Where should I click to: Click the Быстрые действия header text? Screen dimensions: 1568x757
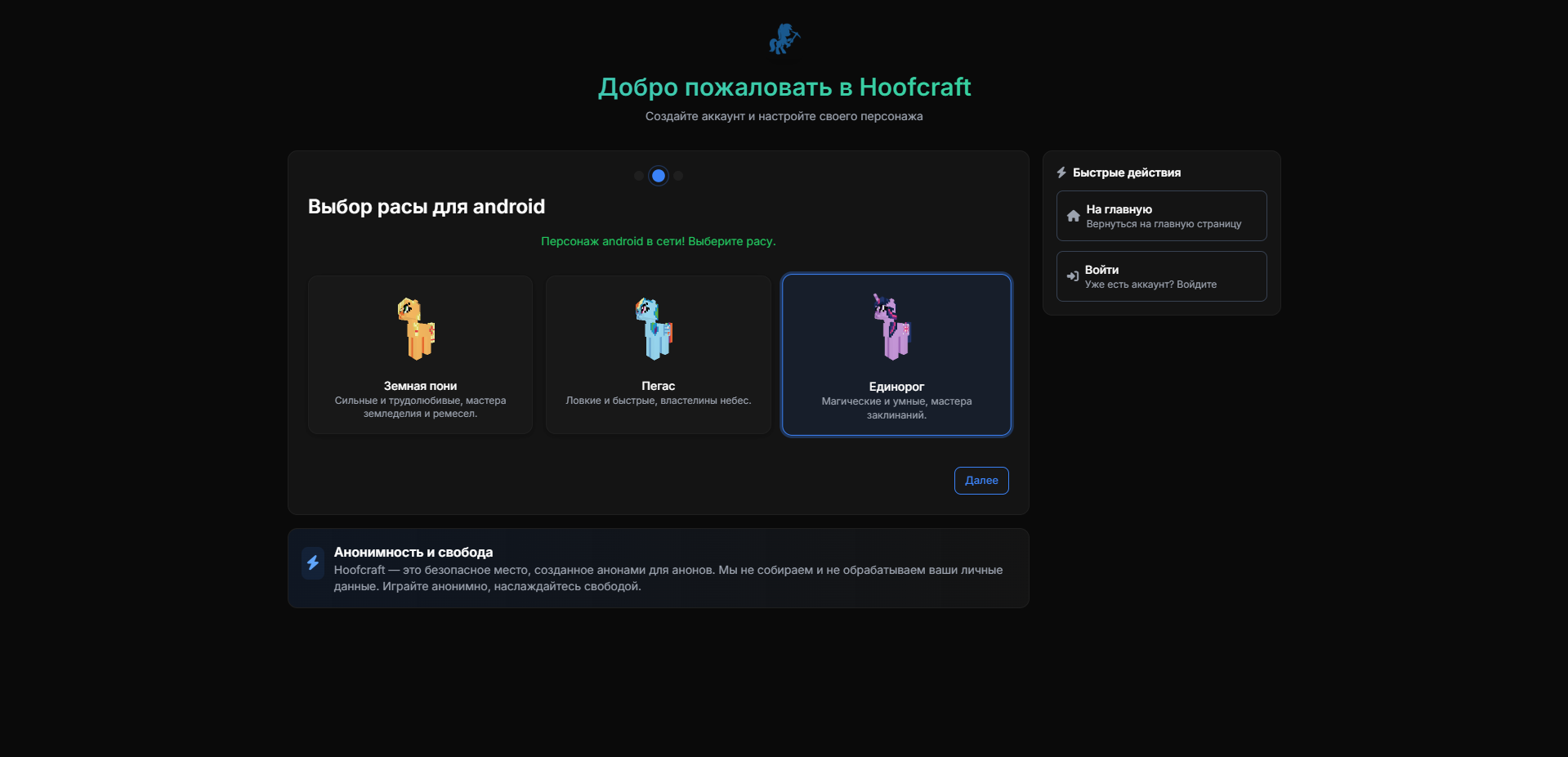click(1127, 172)
